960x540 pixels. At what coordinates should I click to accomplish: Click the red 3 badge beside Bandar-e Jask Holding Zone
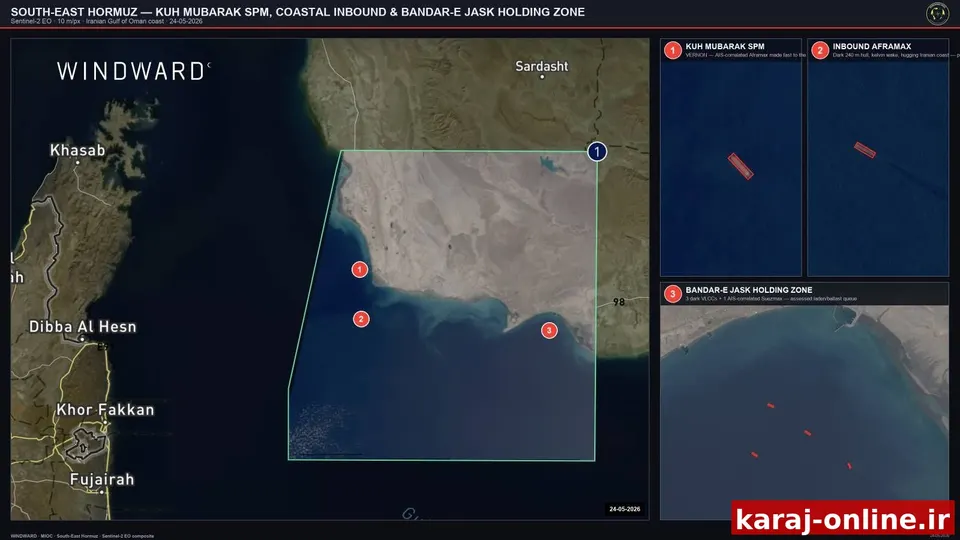point(672,294)
